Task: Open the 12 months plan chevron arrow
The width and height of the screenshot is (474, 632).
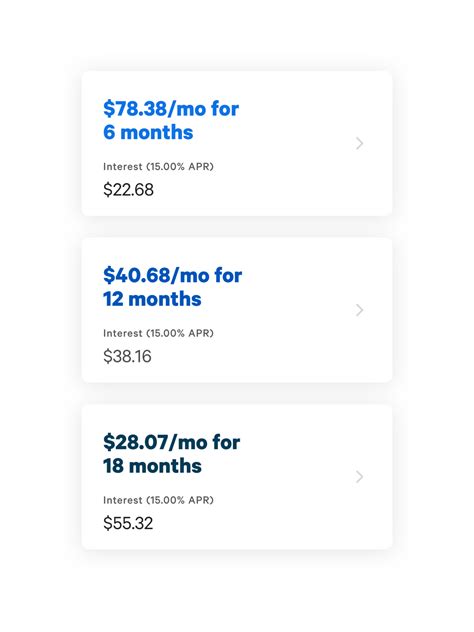Action: point(360,310)
